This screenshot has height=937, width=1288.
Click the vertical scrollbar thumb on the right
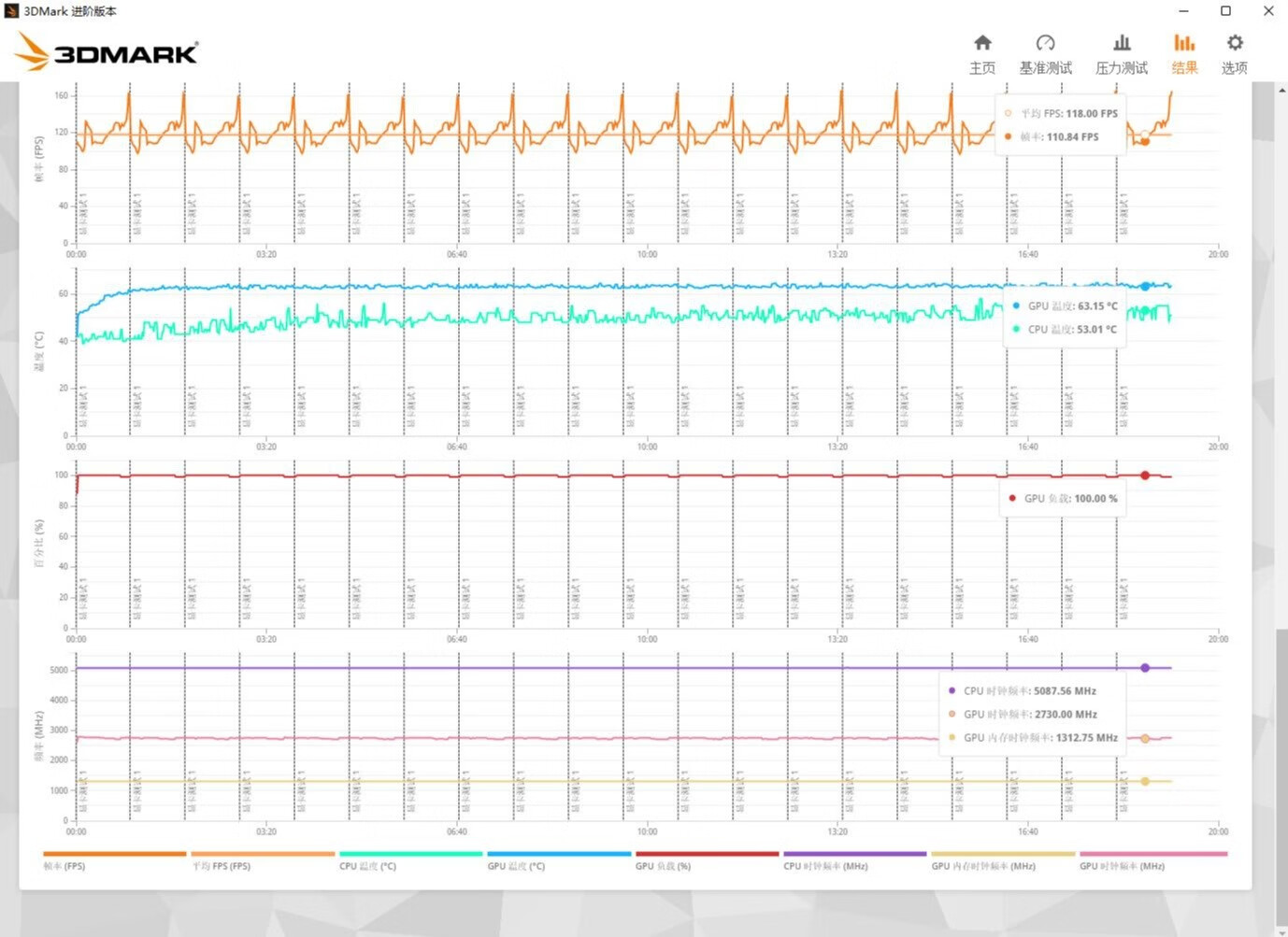(x=1281, y=775)
